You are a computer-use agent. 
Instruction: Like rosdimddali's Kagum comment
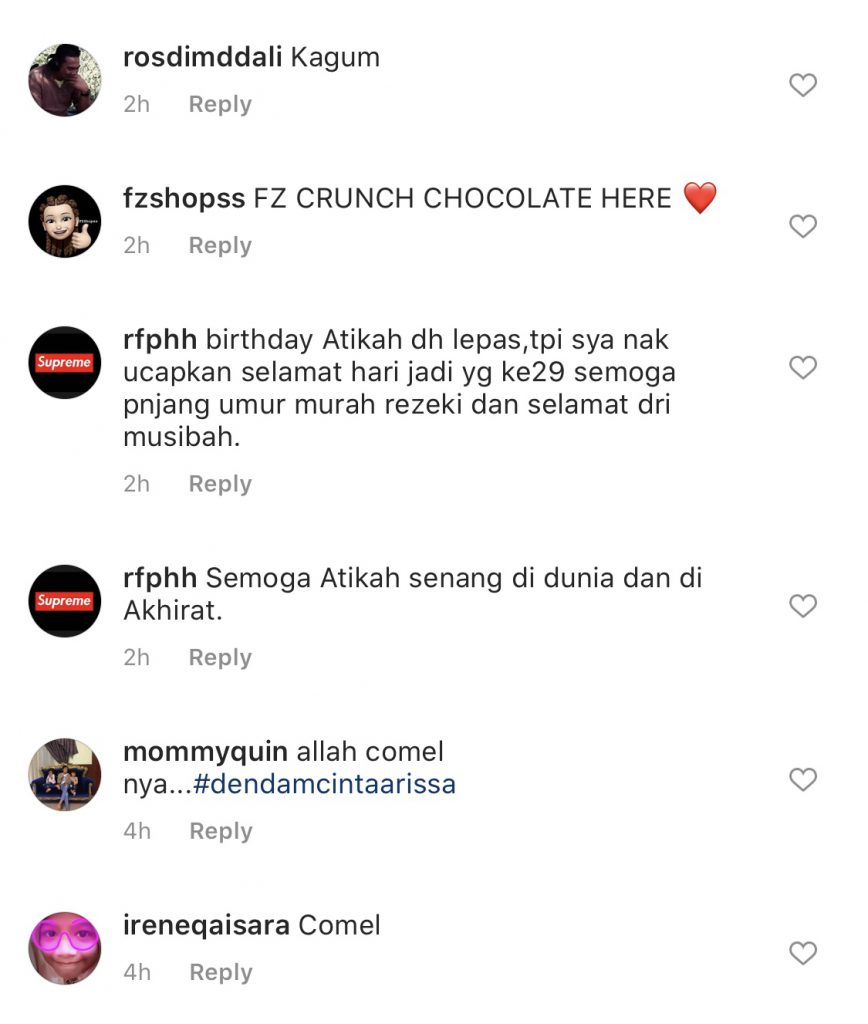(803, 85)
